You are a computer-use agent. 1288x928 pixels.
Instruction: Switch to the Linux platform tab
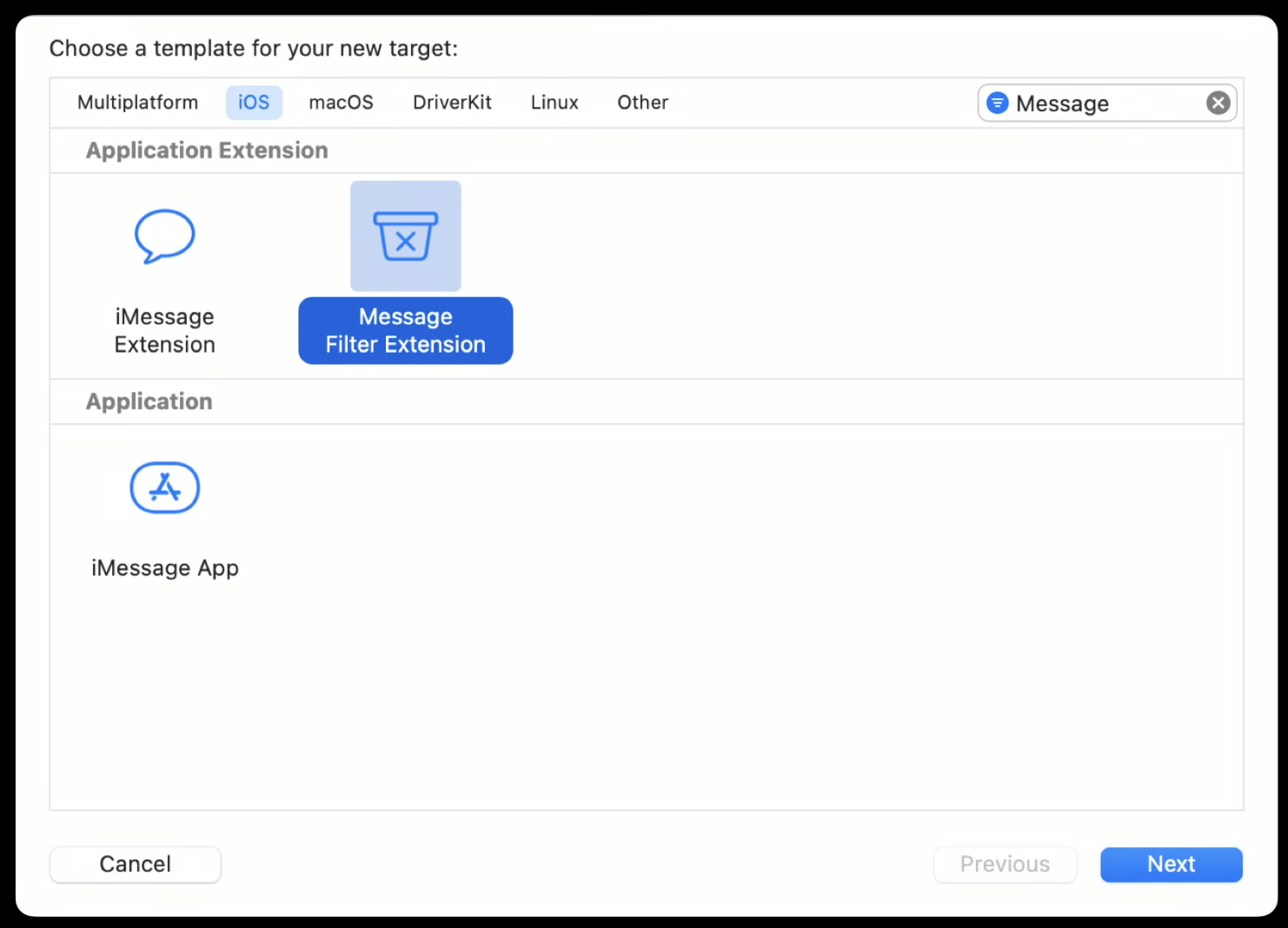click(x=554, y=103)
